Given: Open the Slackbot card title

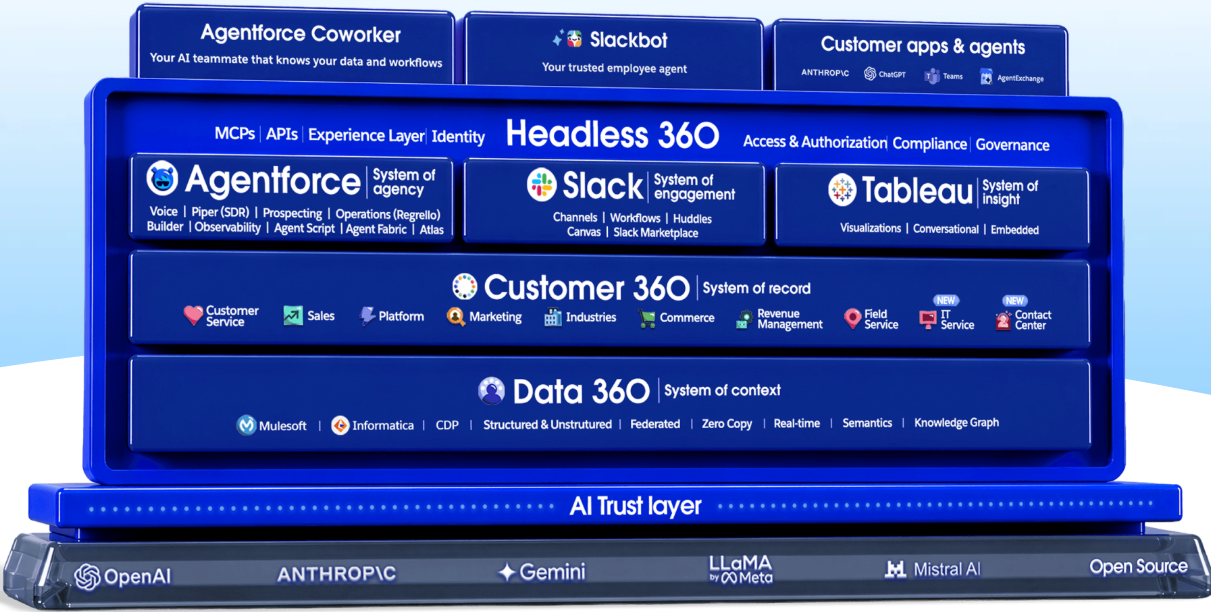Looking at the screenshot, I should click(628, 40).
